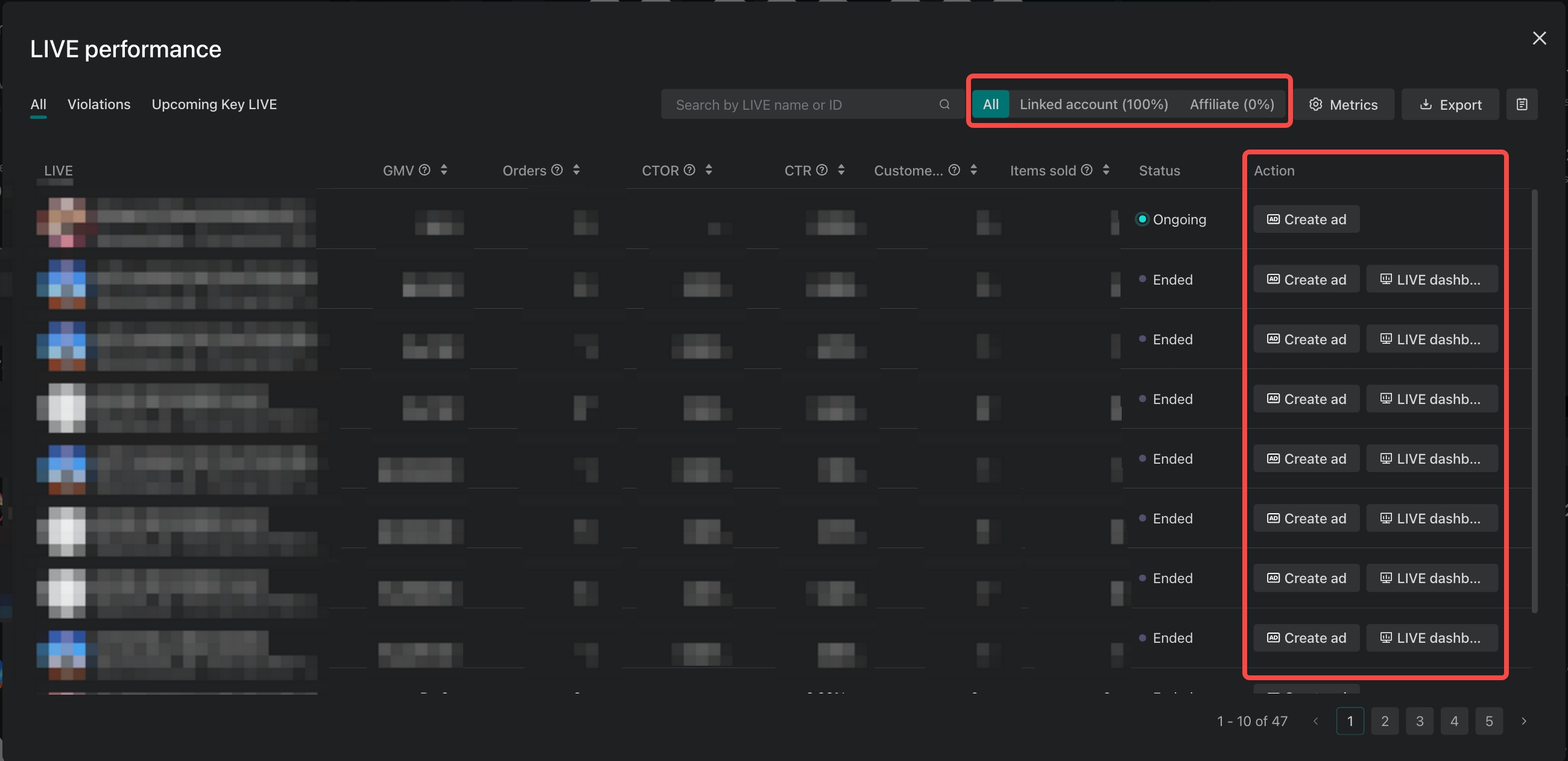This screenshot has height=761, width=1568.
Task: Open the Metrics settings
Action: point(1343,105)
